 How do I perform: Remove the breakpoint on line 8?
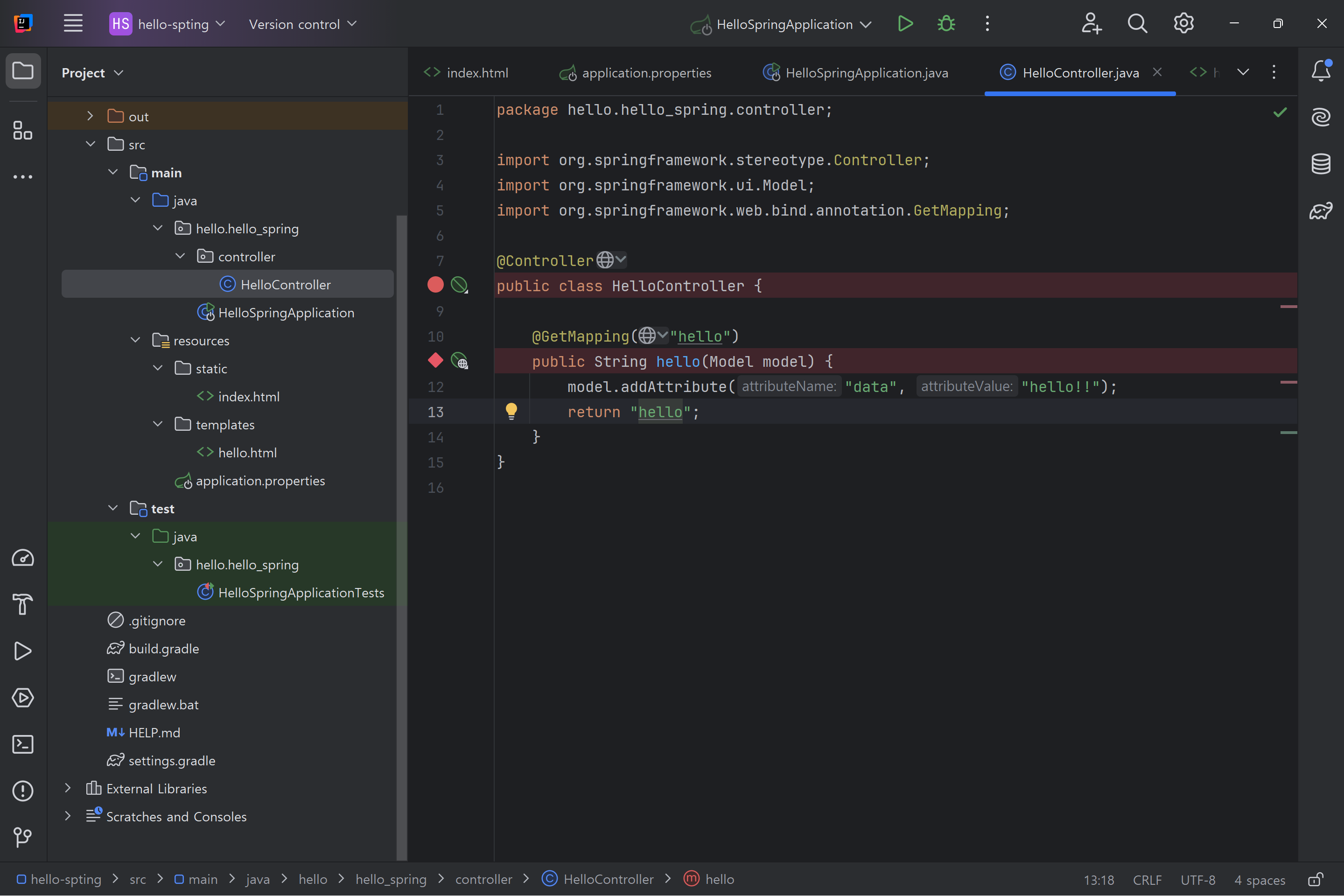(435, 285)
